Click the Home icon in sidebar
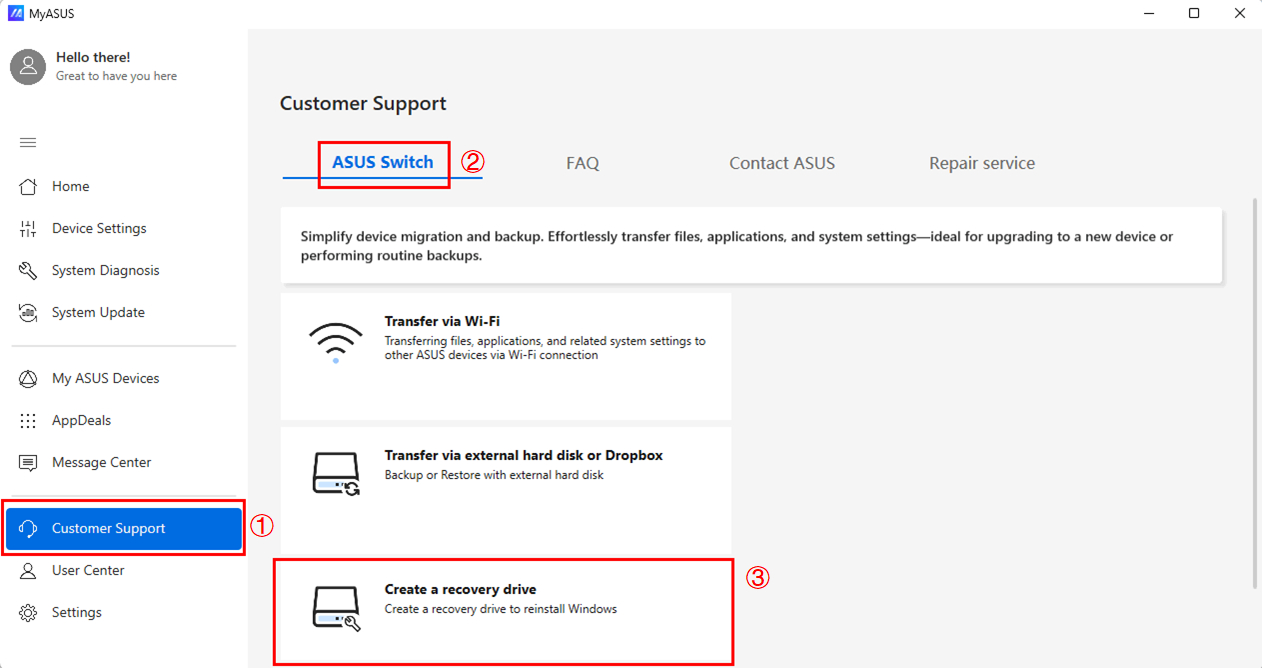This screenshot has height=668, width=1262. (28, 187)
